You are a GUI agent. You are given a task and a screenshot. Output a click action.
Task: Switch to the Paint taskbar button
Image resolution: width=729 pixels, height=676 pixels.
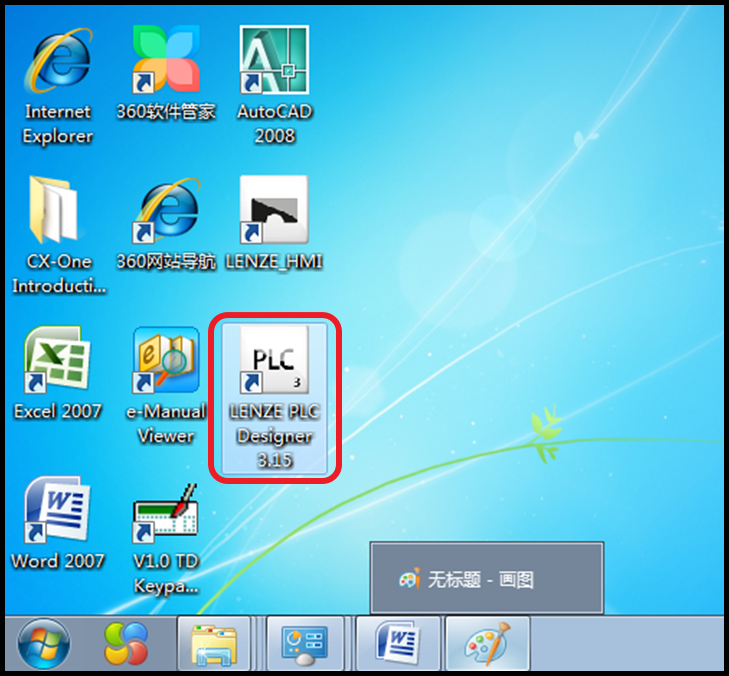[488, 644]
